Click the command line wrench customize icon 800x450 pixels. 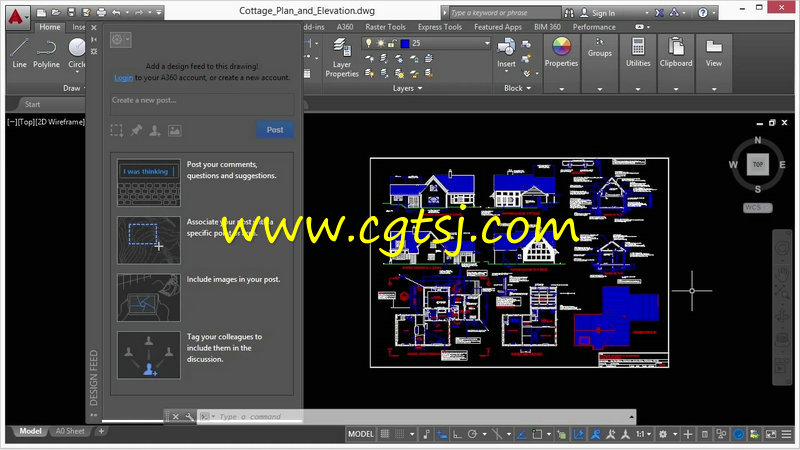[x=189, y=417]
